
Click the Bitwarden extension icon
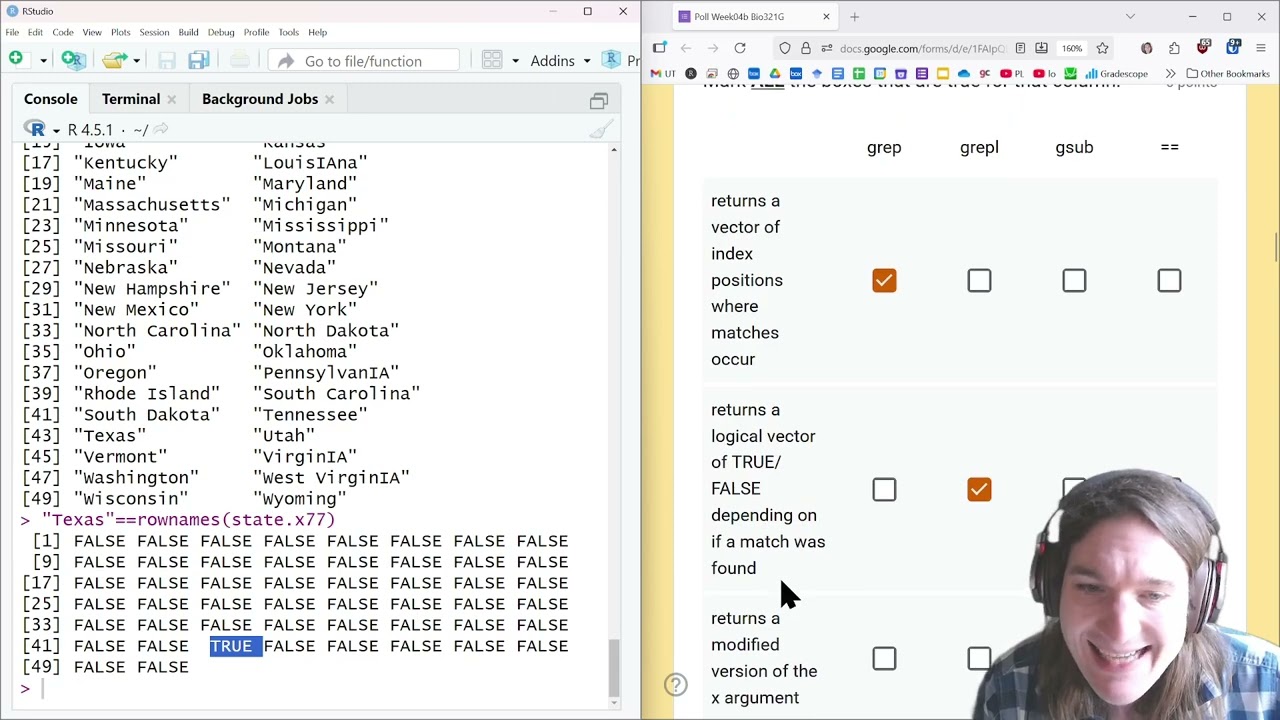[x=1233, y=48]
